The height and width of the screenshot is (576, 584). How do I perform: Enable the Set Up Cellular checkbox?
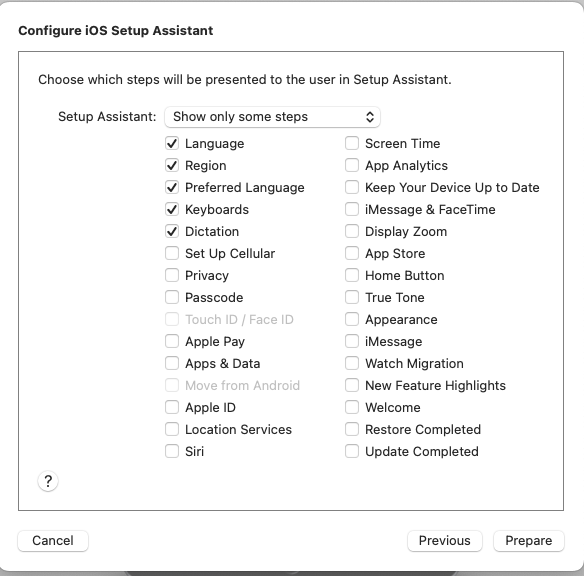[x=172, y=253]
